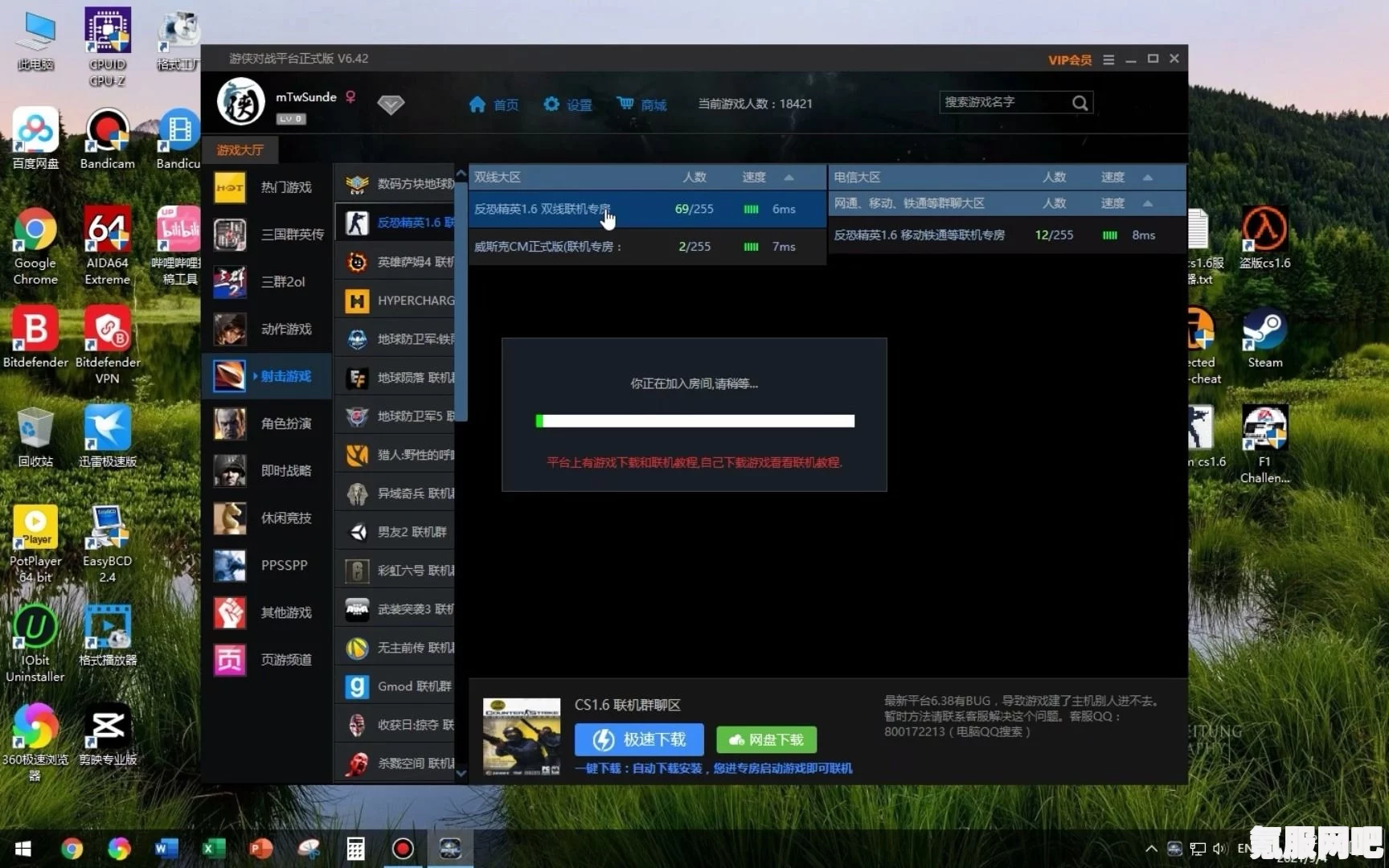Screen dimensions: 1389x868
Task: Select 角色扮演 category
Action: [268, 424]
